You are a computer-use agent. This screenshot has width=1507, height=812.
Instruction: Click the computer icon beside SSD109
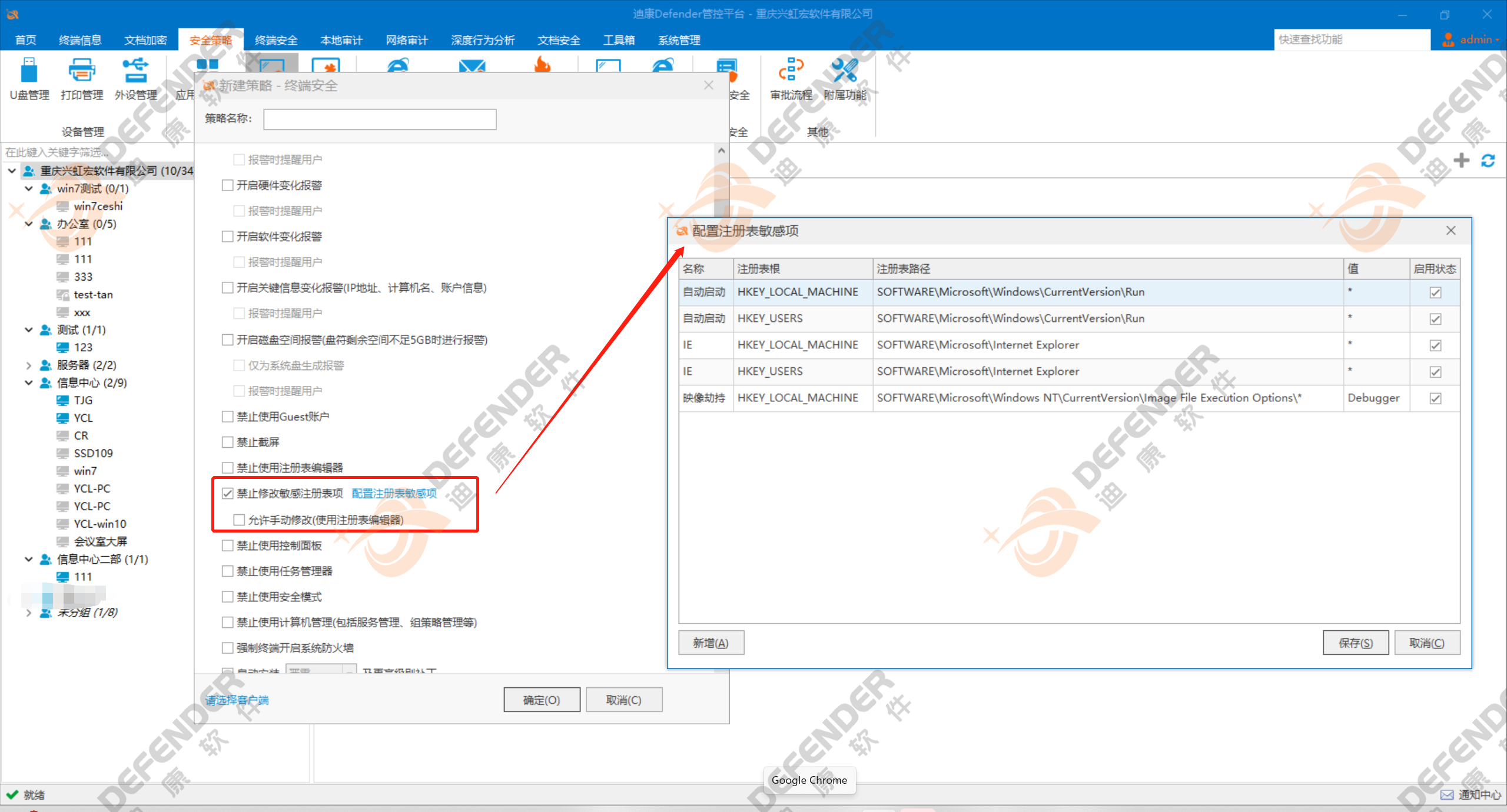tap(62, 454)
